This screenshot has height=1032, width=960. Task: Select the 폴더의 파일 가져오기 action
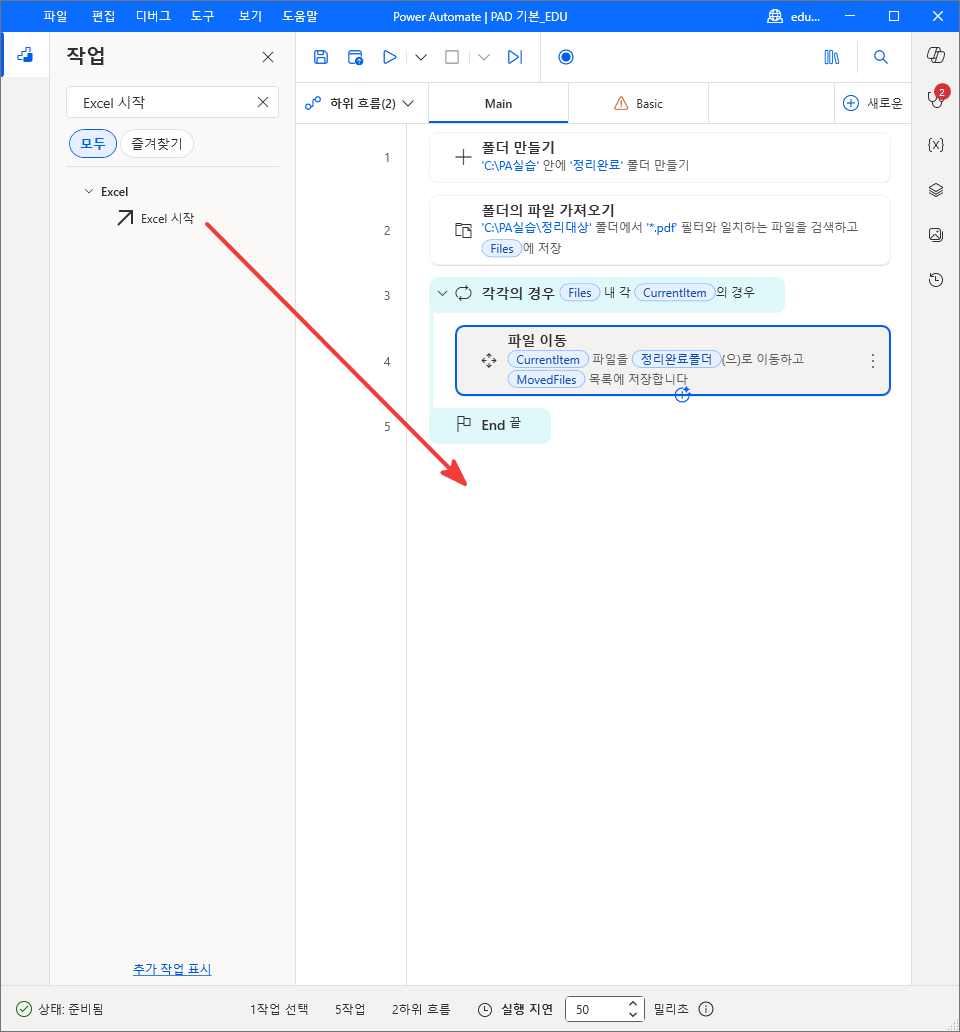[659, 230]
